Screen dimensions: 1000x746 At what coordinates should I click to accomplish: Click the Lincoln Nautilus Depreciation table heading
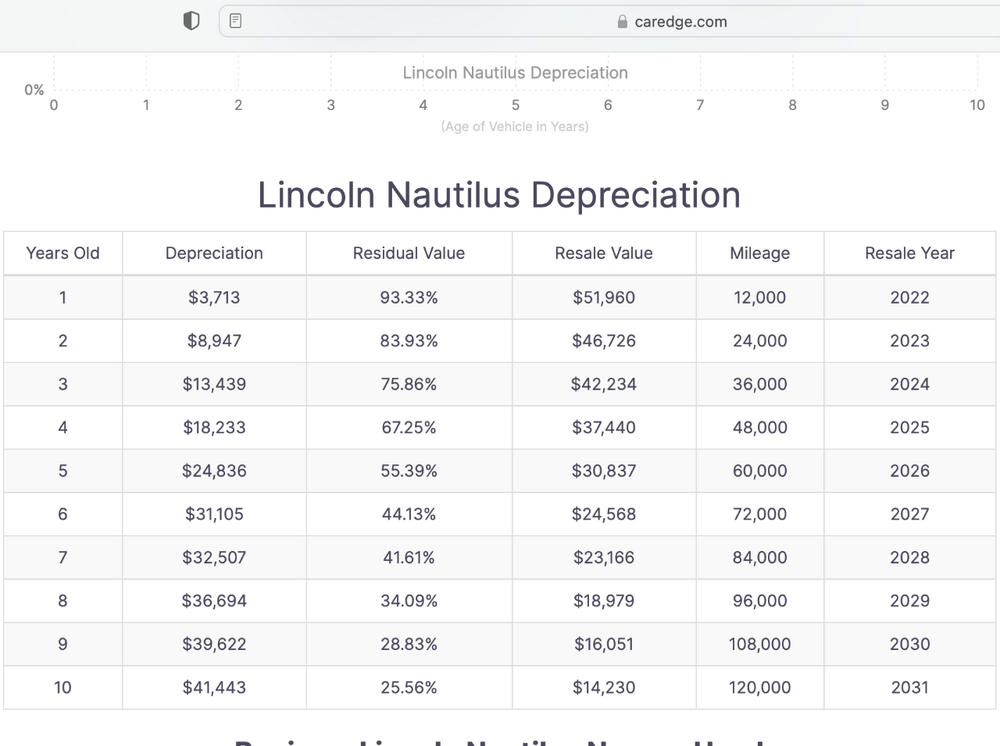(499, 194)
